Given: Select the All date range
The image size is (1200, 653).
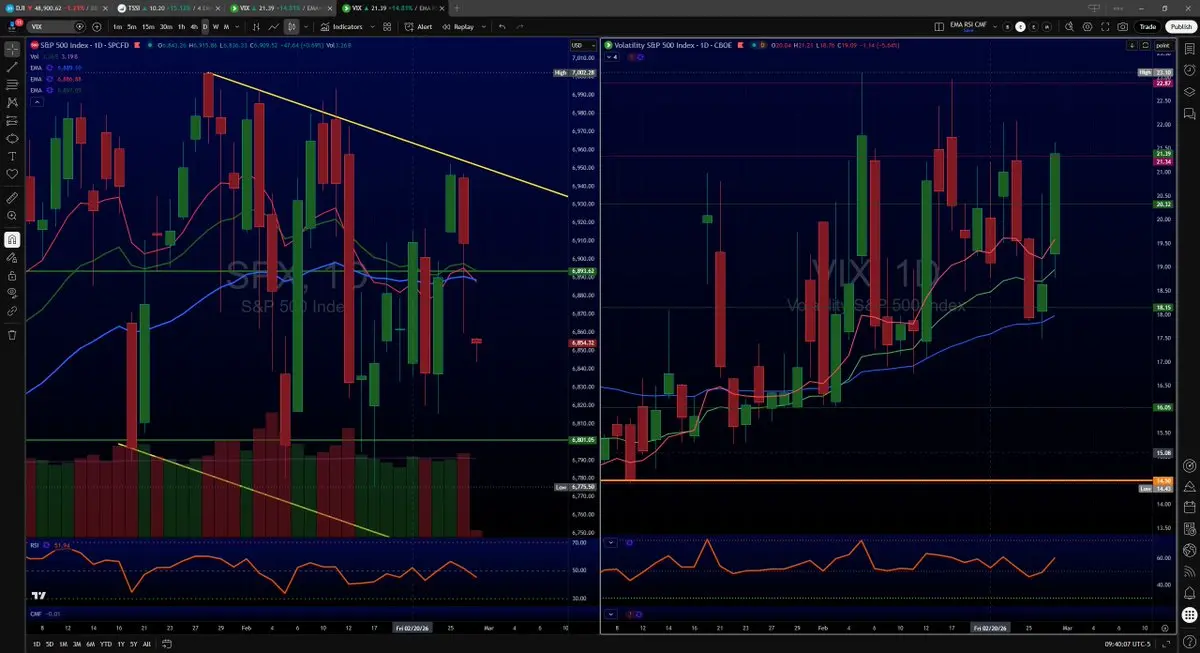Looking at the screenshot, I should [x=147, y=645].
